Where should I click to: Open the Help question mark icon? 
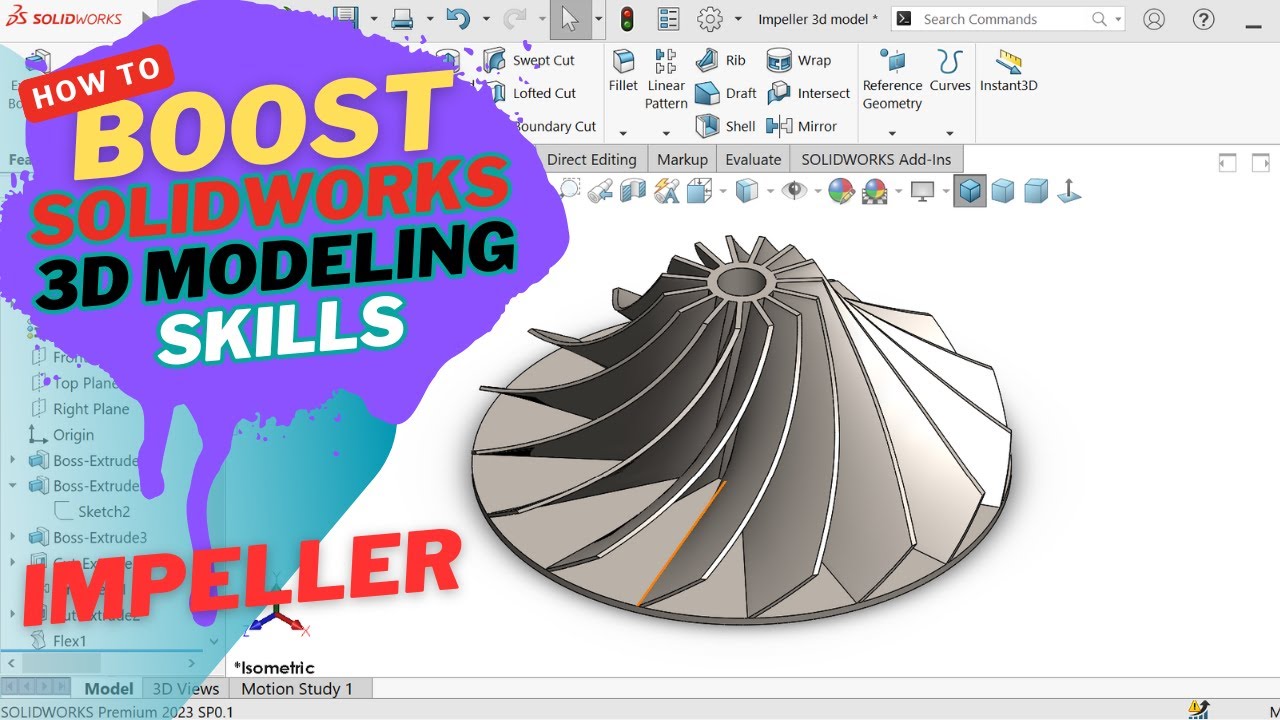[1204, 19]
